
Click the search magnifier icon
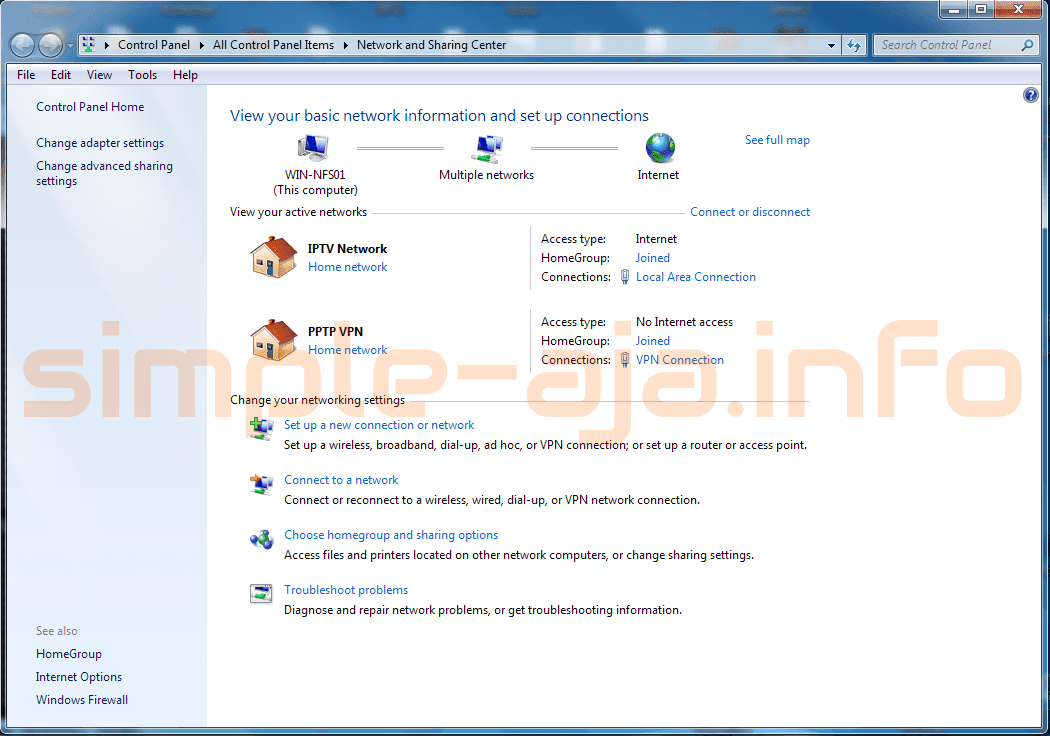(x=1027, y=45)
